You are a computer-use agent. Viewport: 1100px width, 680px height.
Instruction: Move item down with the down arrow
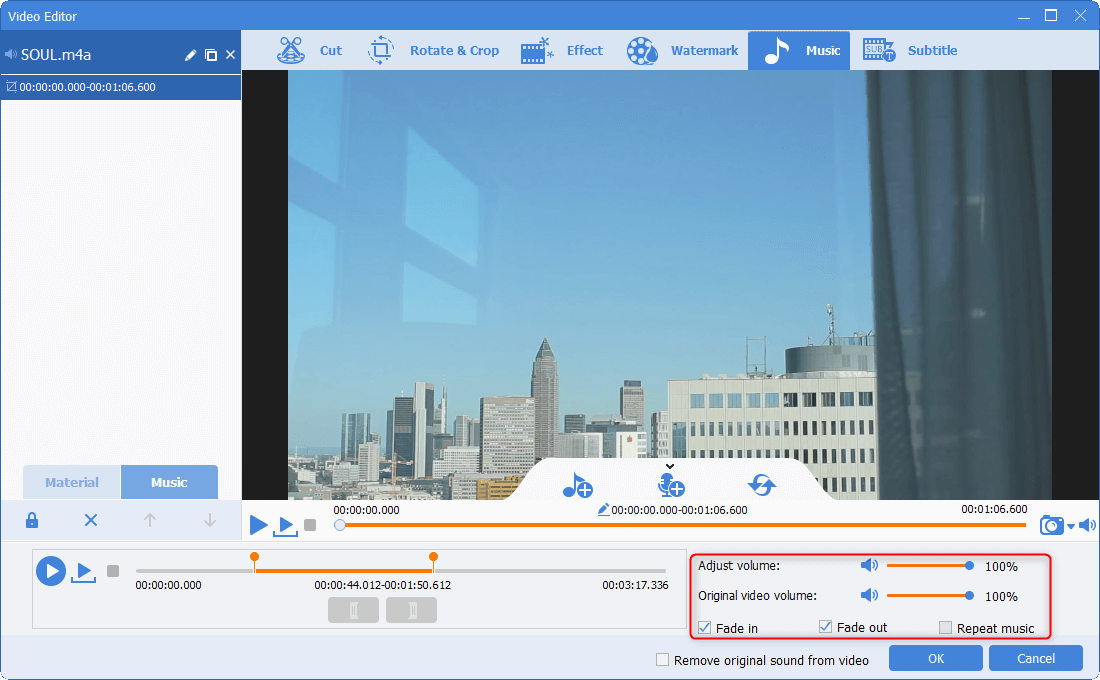coord(209,520)
